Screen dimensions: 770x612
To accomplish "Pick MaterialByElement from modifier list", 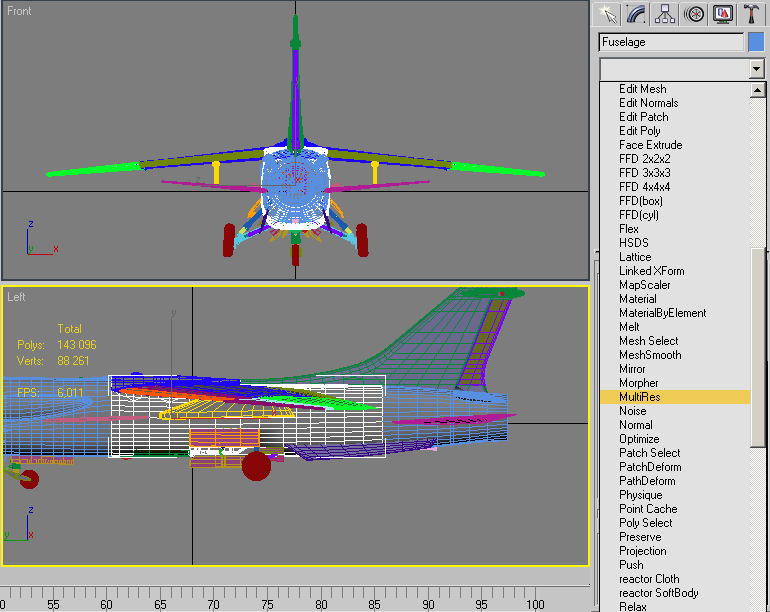I will click(663, 313).
